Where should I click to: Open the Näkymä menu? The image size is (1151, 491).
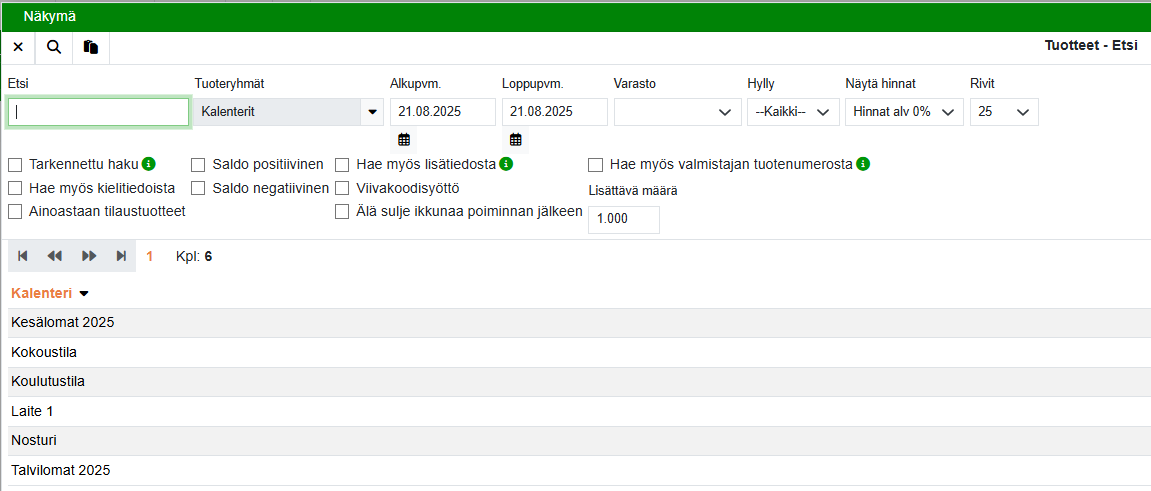[x=50, y=16]
